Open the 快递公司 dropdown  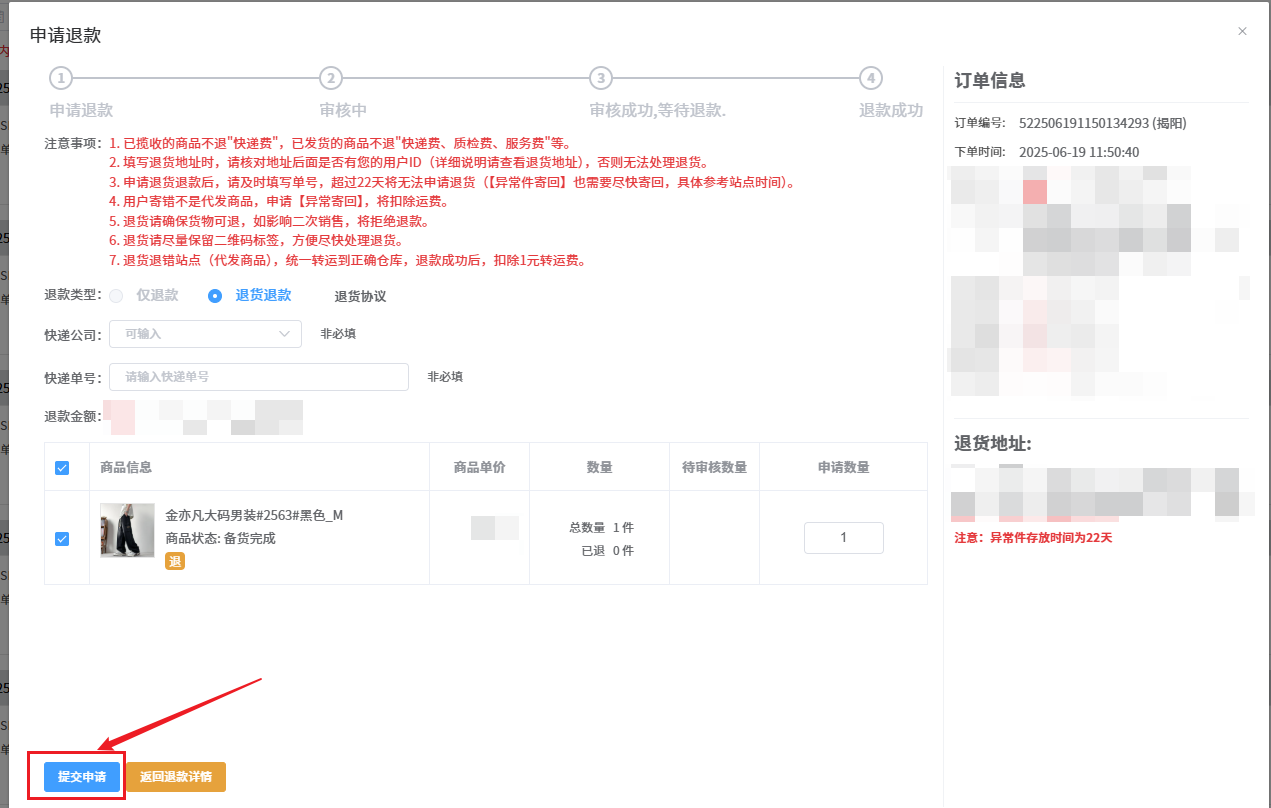205,334
